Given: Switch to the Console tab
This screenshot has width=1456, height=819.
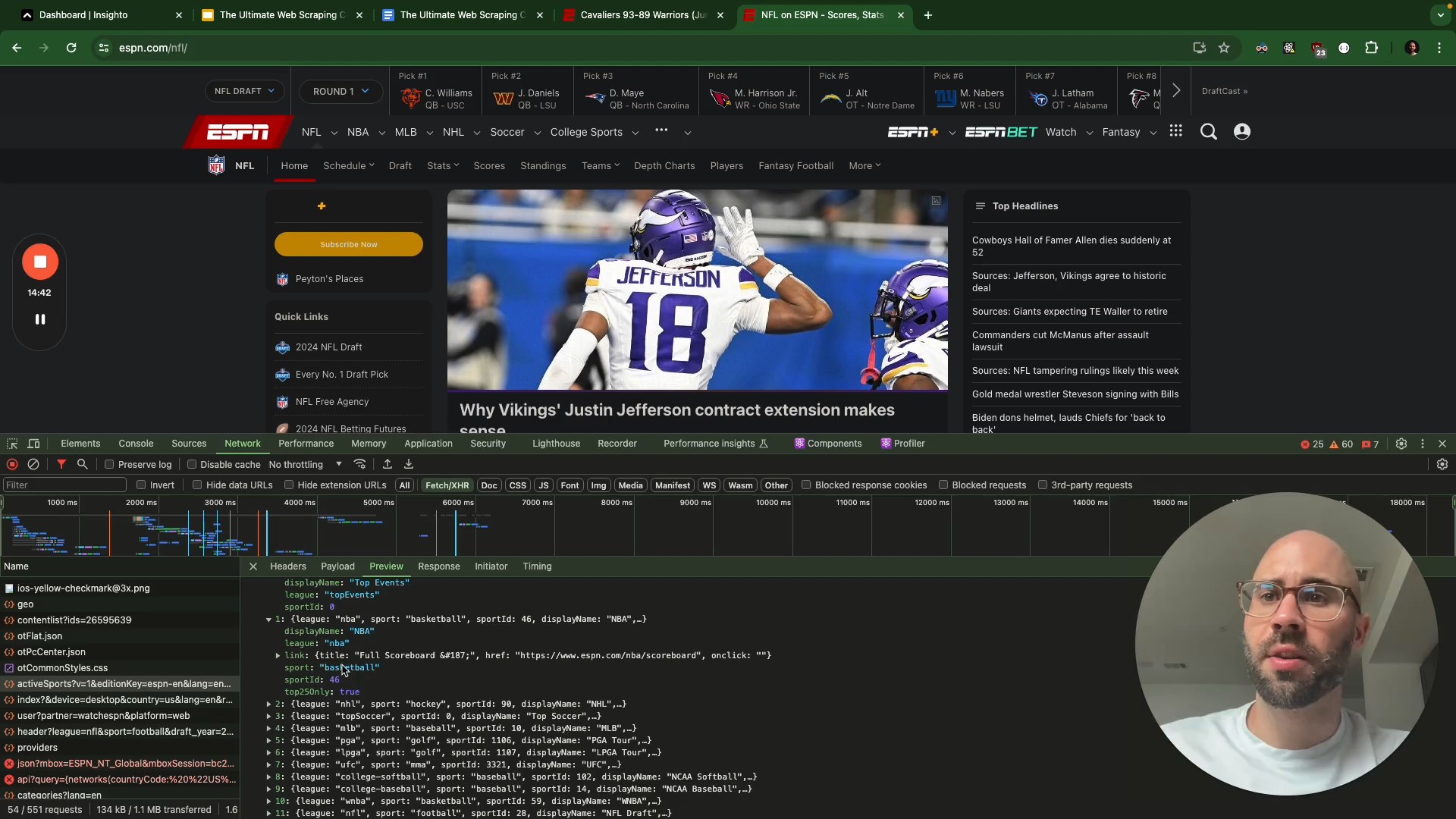Looking at the screenshot, I should pyautogui.click(x=136, y=444).
